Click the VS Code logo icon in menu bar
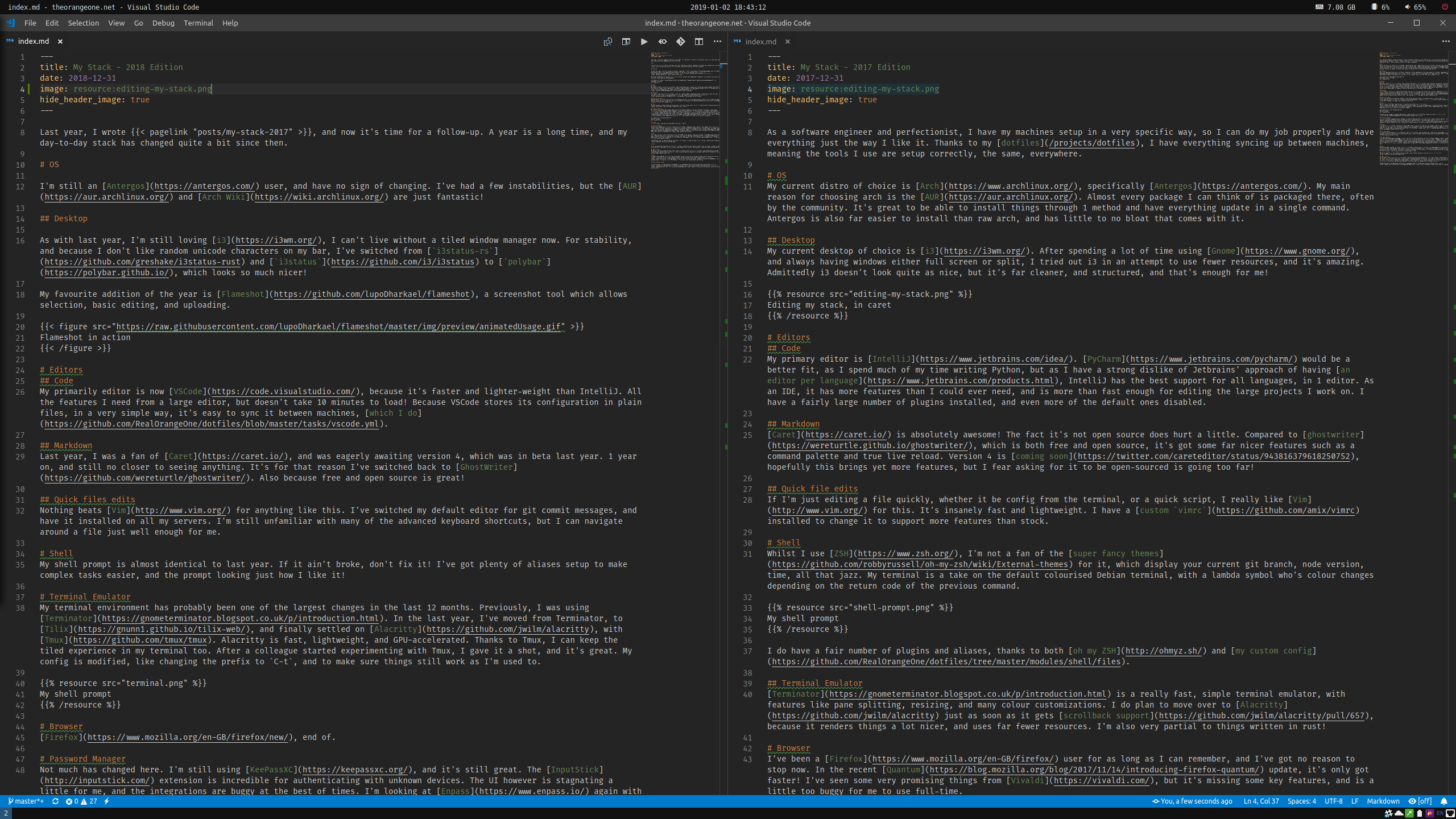The width and height of the screenshot is (1456, 819). pyautogui.click(x=10, y=23)
